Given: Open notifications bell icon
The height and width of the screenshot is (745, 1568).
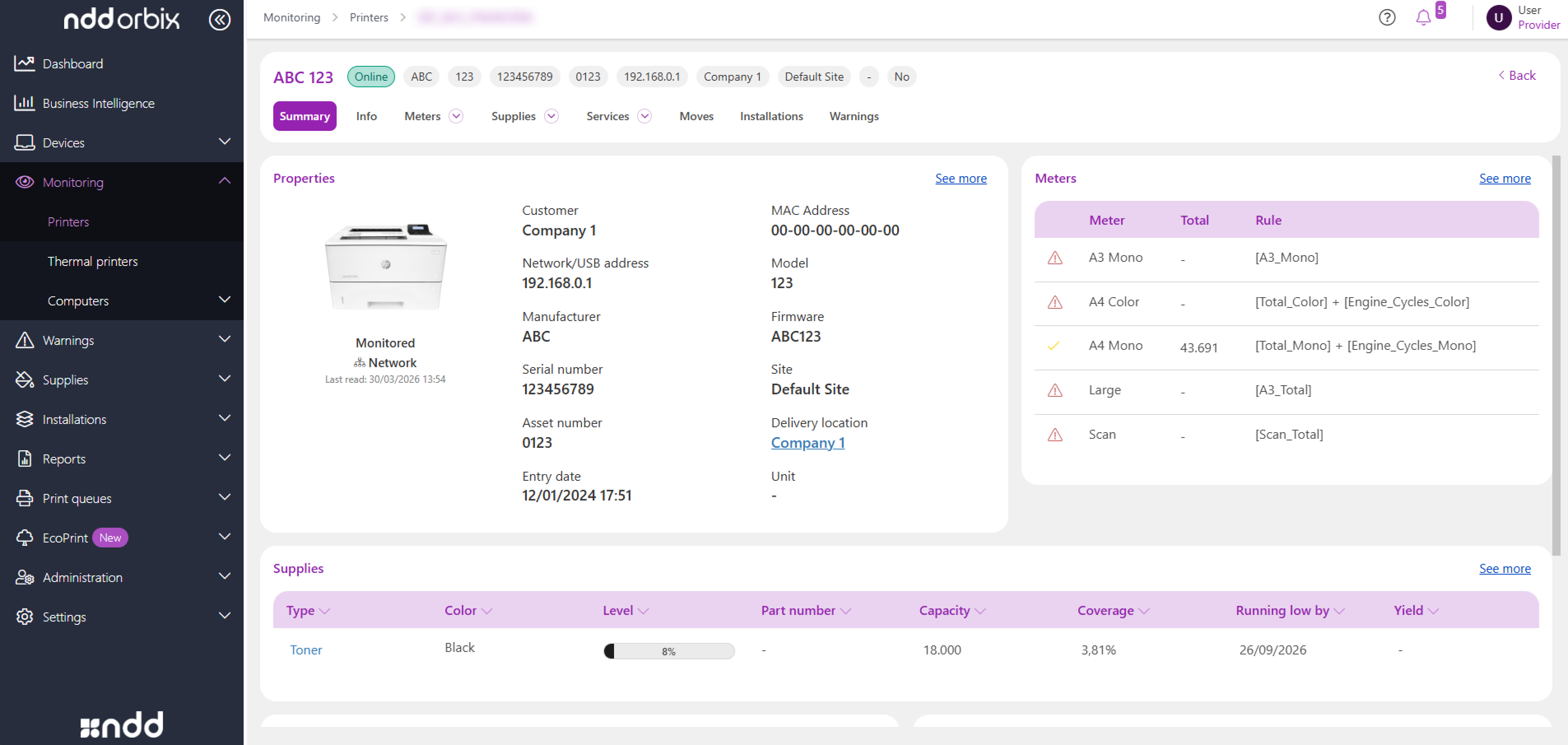Looking at the screenshot, I should (x=1423, y=18).
